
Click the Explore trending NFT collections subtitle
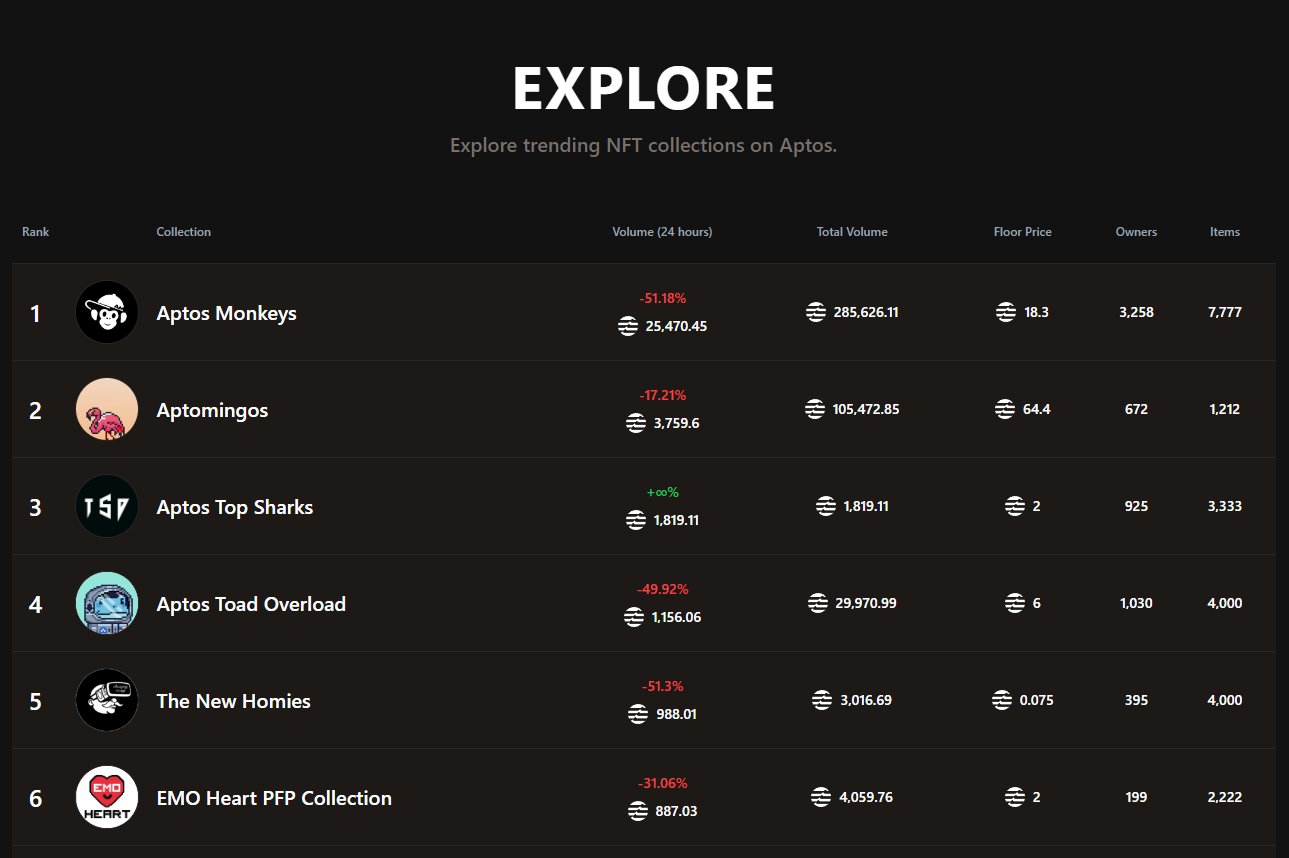[644, 146]
